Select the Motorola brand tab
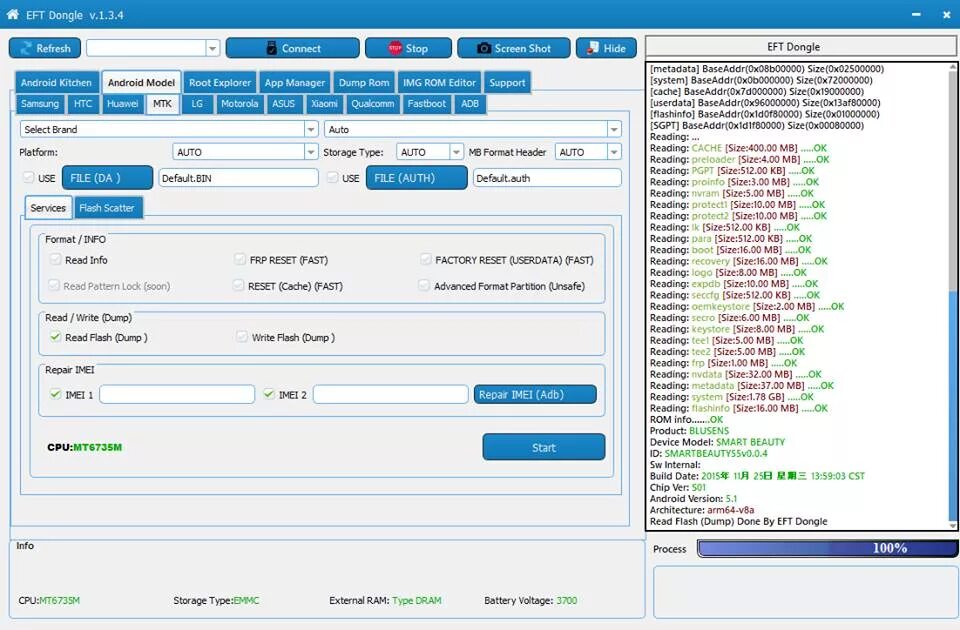The width and height of the screenshot is (960, 630). 239,104
